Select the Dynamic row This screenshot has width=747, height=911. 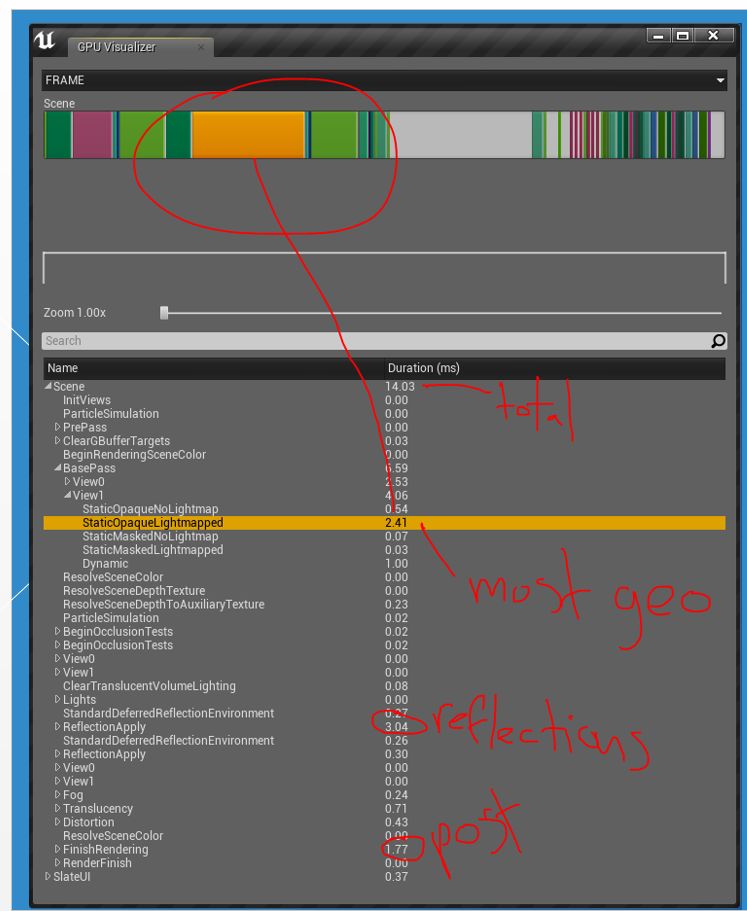point(385,564)
